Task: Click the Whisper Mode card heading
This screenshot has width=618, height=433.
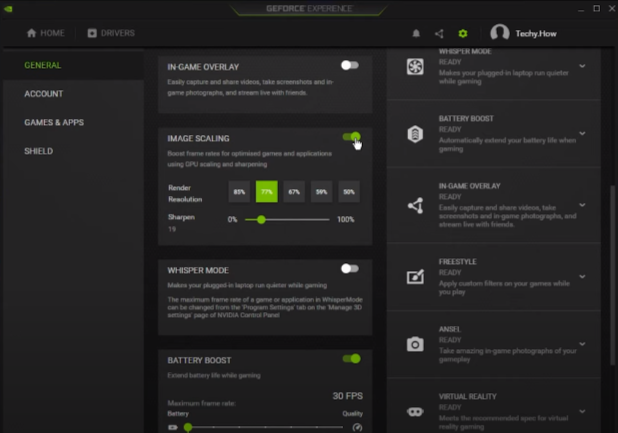Action: pyautogui.click(x=198, y=270)
